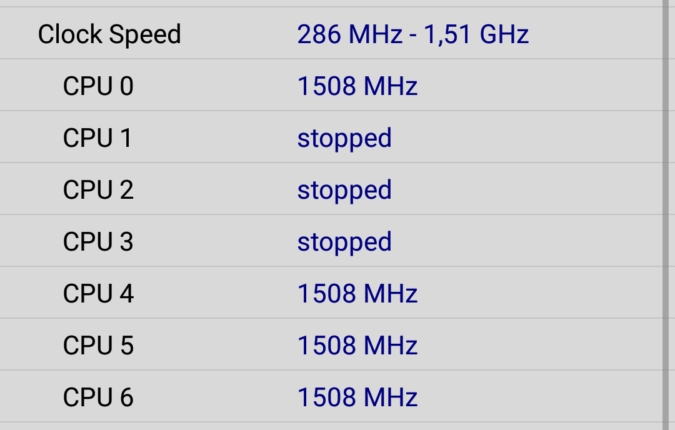Viewport: 675px width, 430px height.
Task: Click the vertical scrollbar at the right edge
Action: [x=666, y=215]
